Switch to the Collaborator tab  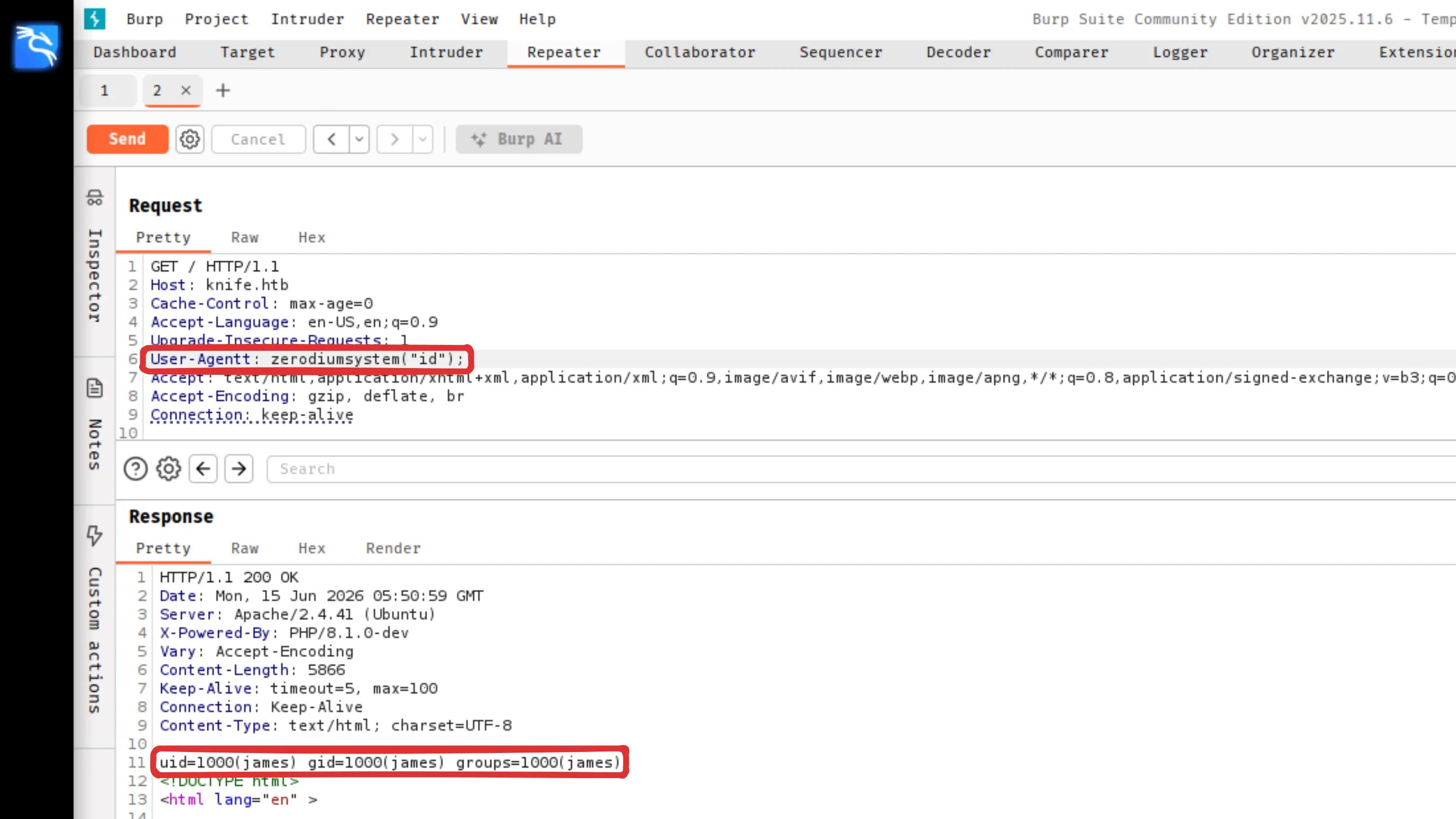pyautogui.click(x=700, y=53)
